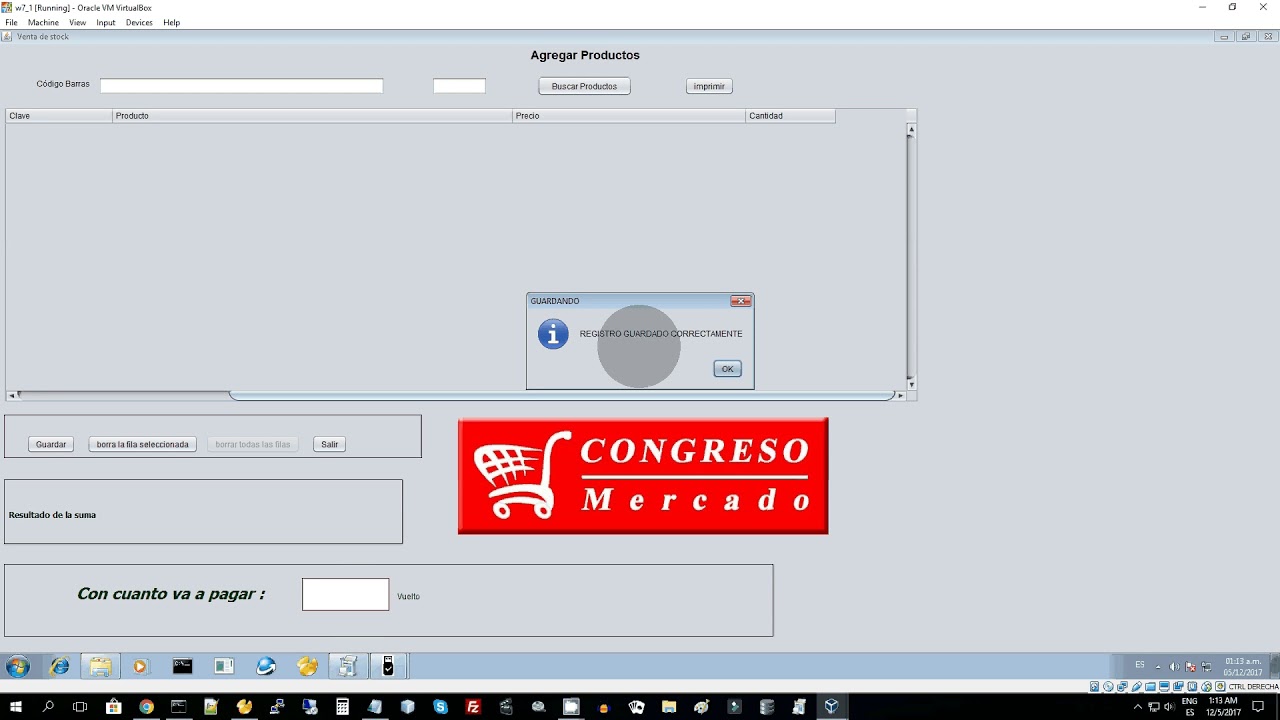The image size is (1280, 720).
Task: Click the USB drive icon in guest taskbar
Action: point(388,666)
